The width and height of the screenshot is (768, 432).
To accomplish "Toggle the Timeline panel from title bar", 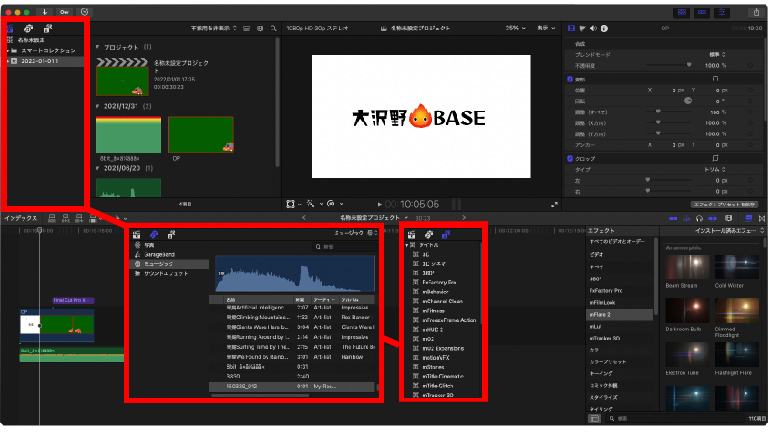I will click(702, 12).
